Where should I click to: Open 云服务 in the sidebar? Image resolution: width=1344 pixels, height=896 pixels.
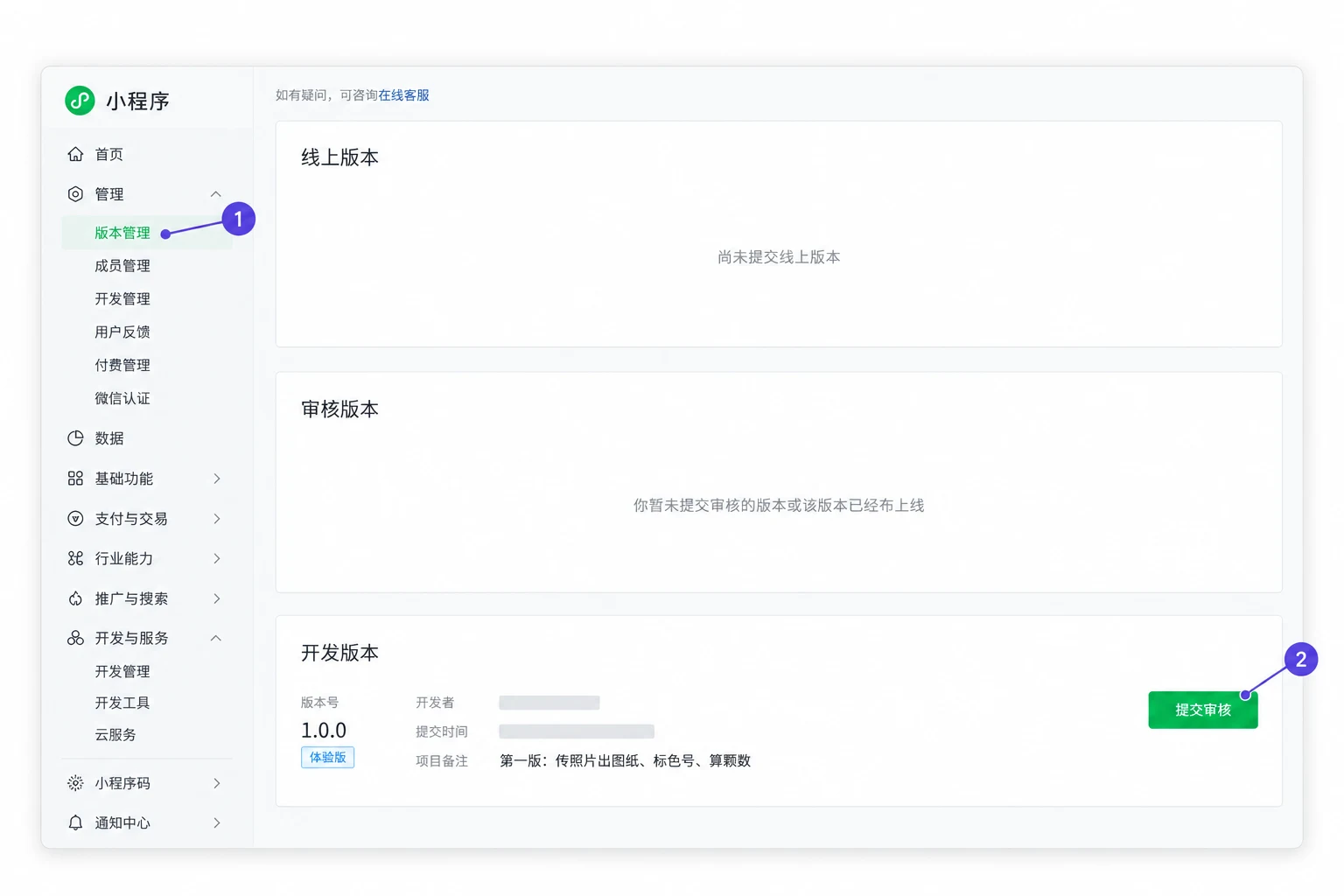click(115, 735)
